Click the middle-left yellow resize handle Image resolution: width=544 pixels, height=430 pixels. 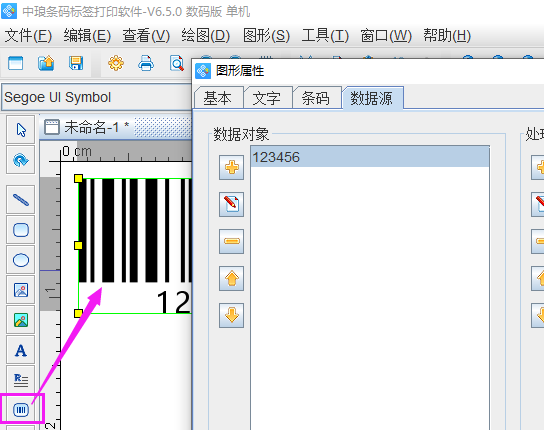tap(78, 246)
